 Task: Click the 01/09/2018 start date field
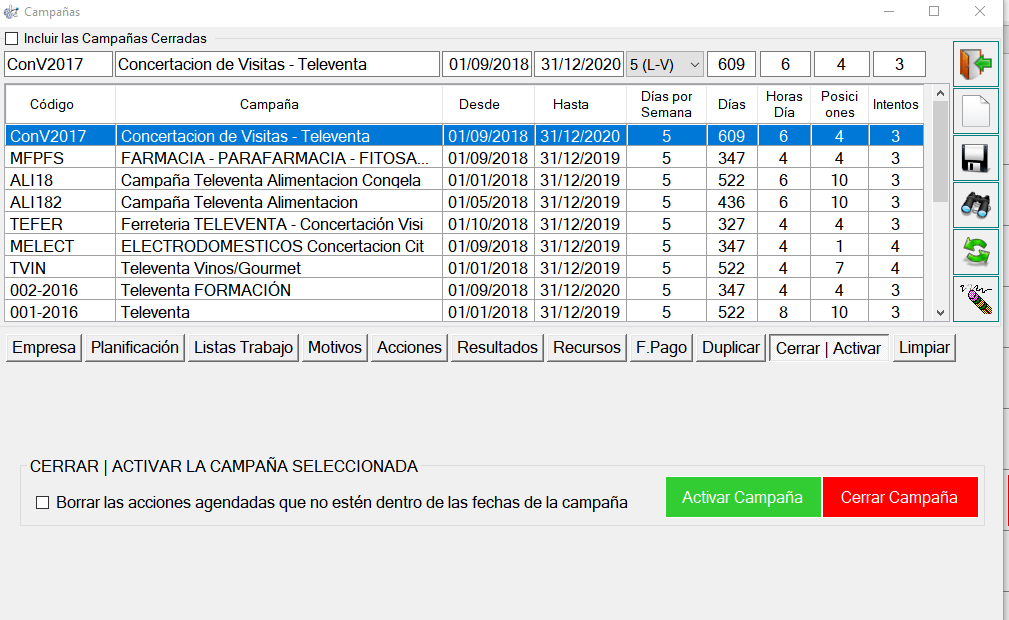487,64
